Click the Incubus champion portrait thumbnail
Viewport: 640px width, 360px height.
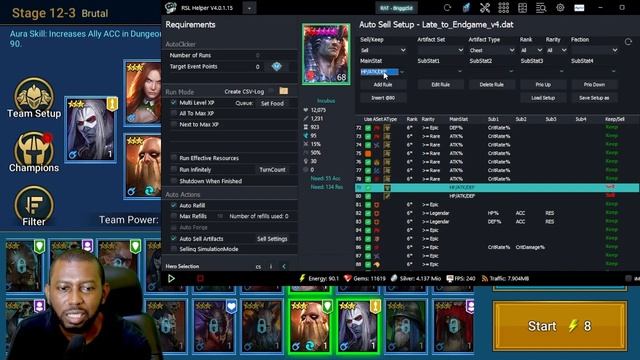tap(326, 54)
